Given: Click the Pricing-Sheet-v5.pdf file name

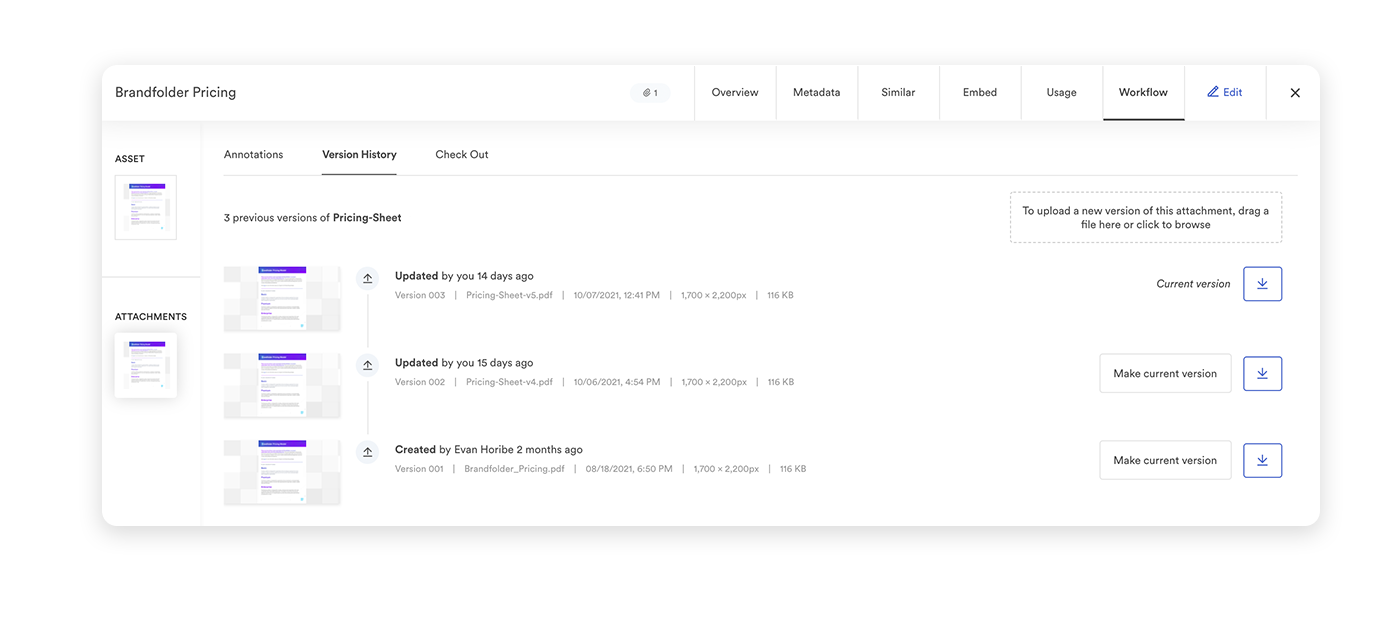Looking at the screenshot, I should tap(509, 295).
